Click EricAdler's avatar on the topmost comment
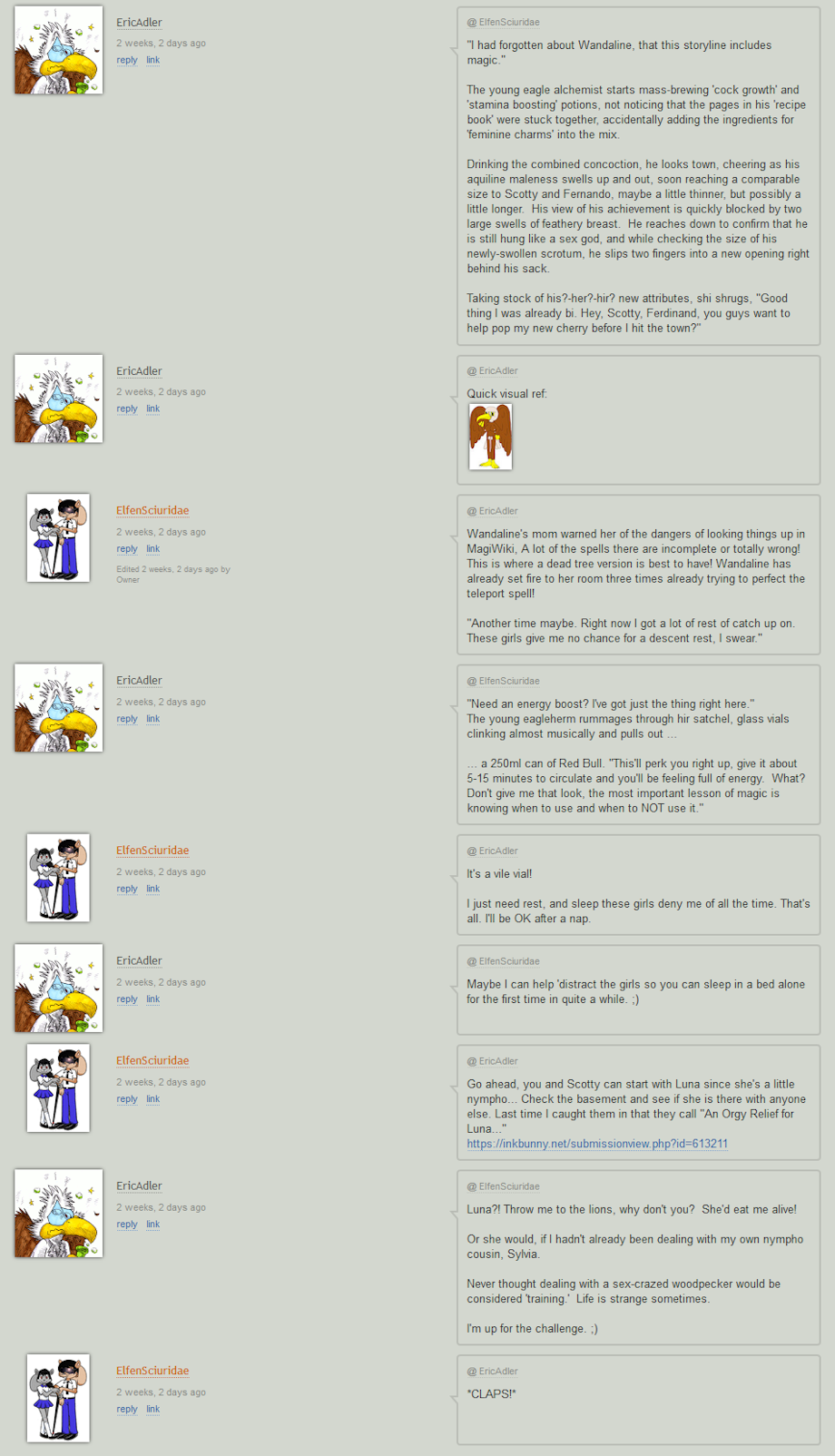The height and width of the screenshot is (1456, 835). pyautogui.click(x=58, y=50)
